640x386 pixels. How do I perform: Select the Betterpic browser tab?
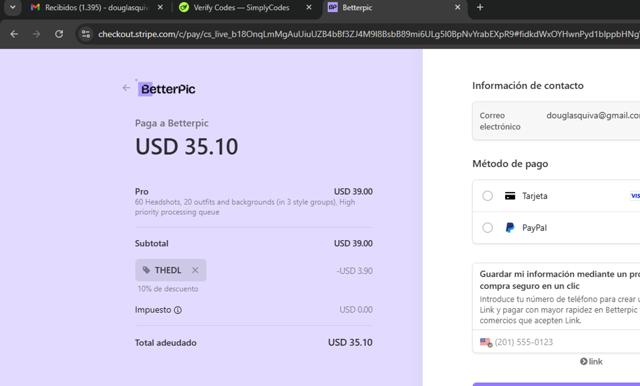(x=394, y=7)
